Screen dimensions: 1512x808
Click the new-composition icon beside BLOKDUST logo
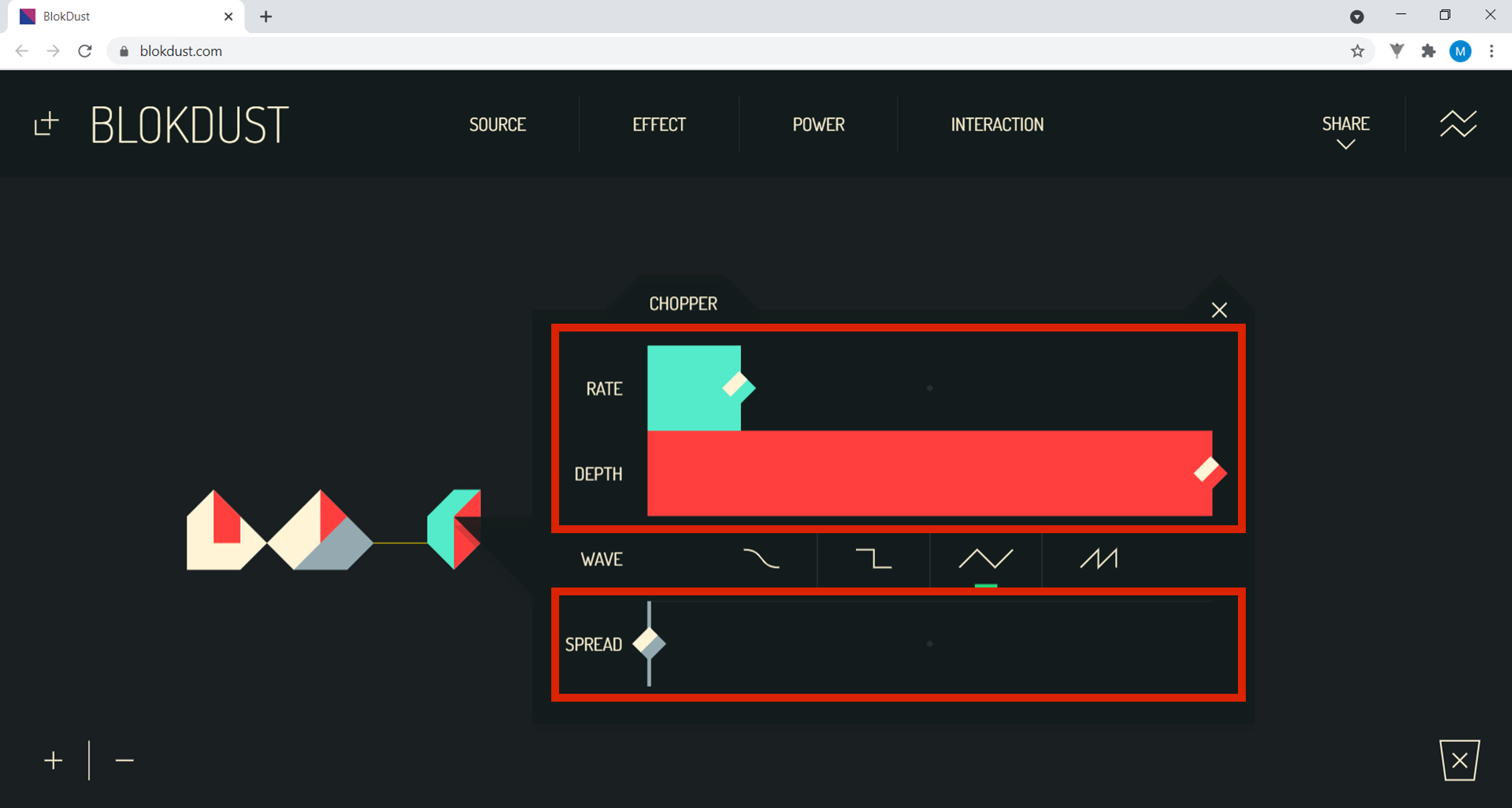[x=46, y=124]
